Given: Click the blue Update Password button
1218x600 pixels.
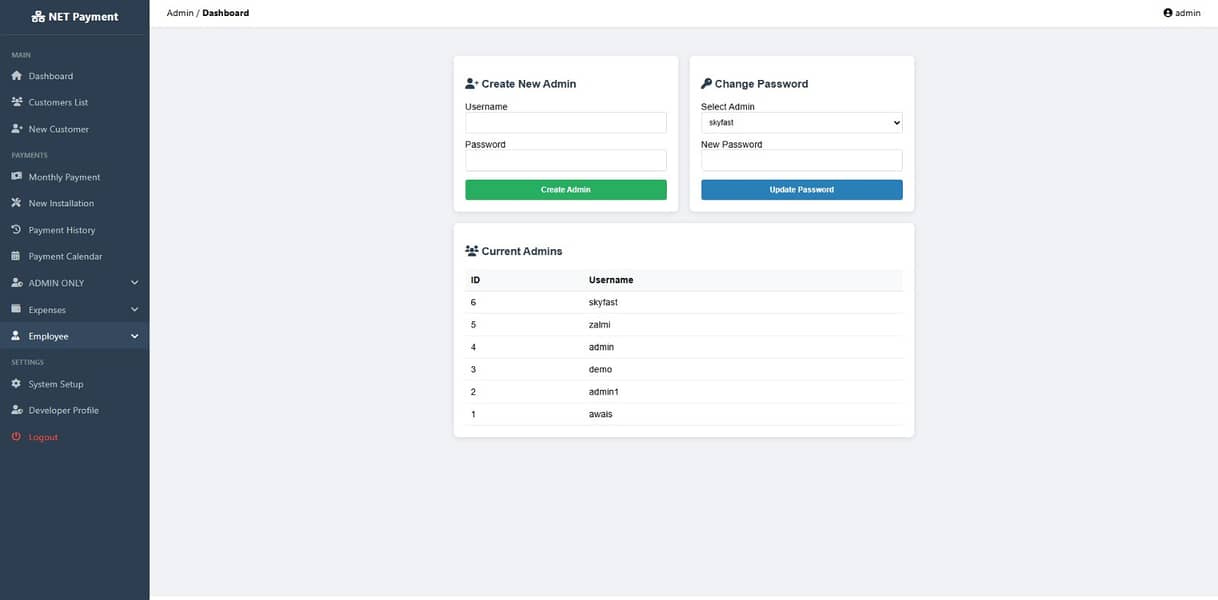Looking at the screenshot, I should coord(802,190).
